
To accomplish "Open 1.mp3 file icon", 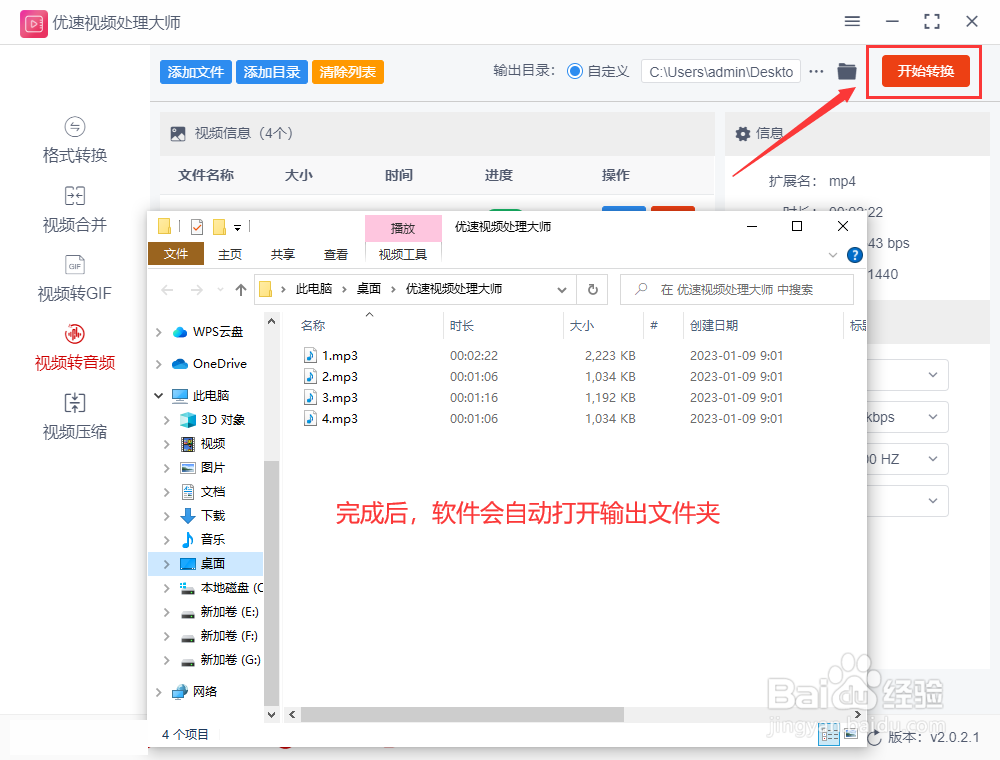I will (310, 355).
